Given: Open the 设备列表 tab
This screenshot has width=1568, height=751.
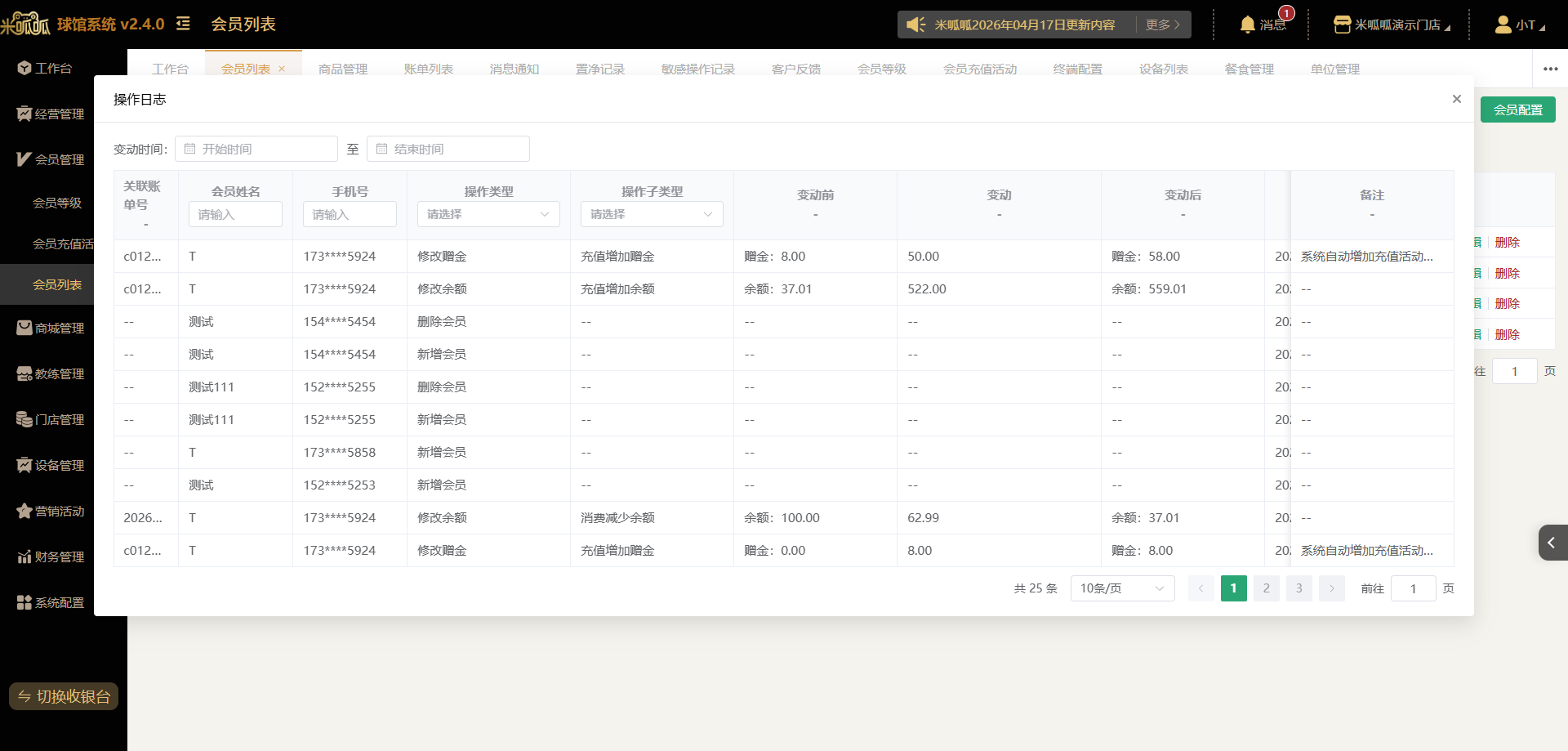Looking at the screenshot, I should coord(1164,69).
